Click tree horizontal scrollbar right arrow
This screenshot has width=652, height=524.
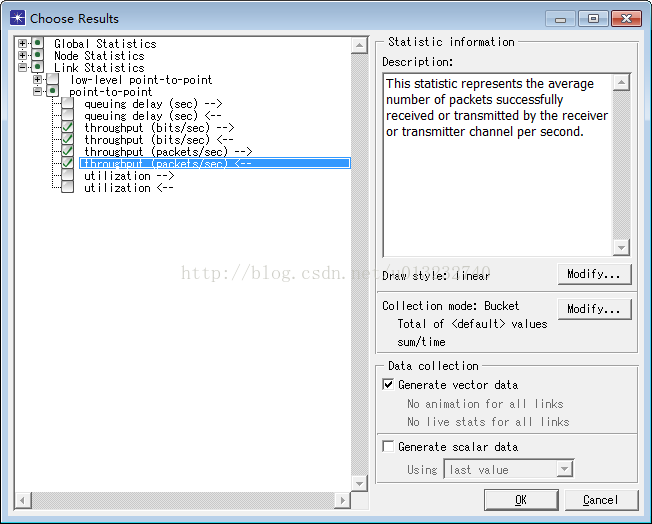pos(342,500)
